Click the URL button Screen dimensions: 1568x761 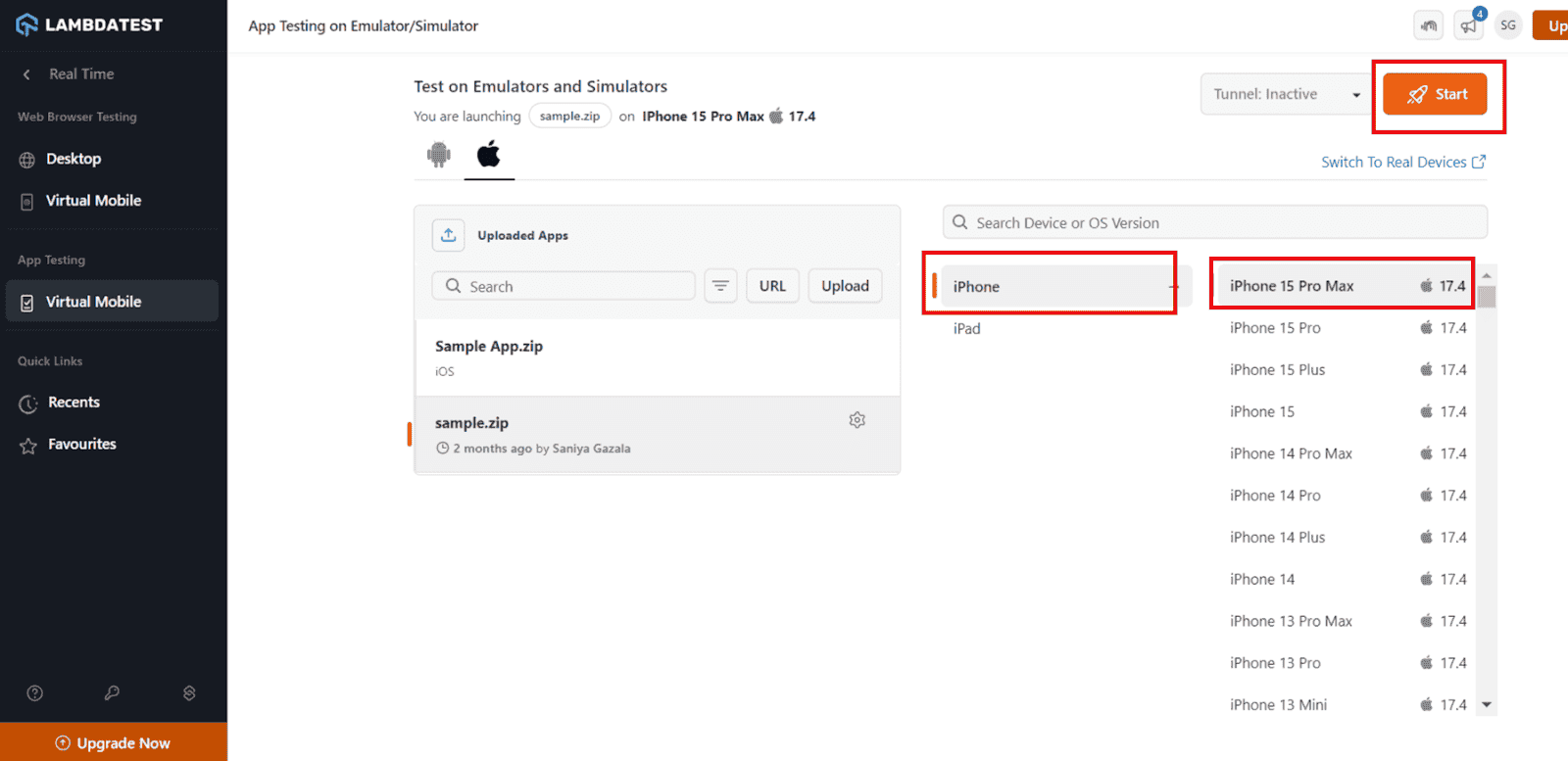[x=772, y=286]
